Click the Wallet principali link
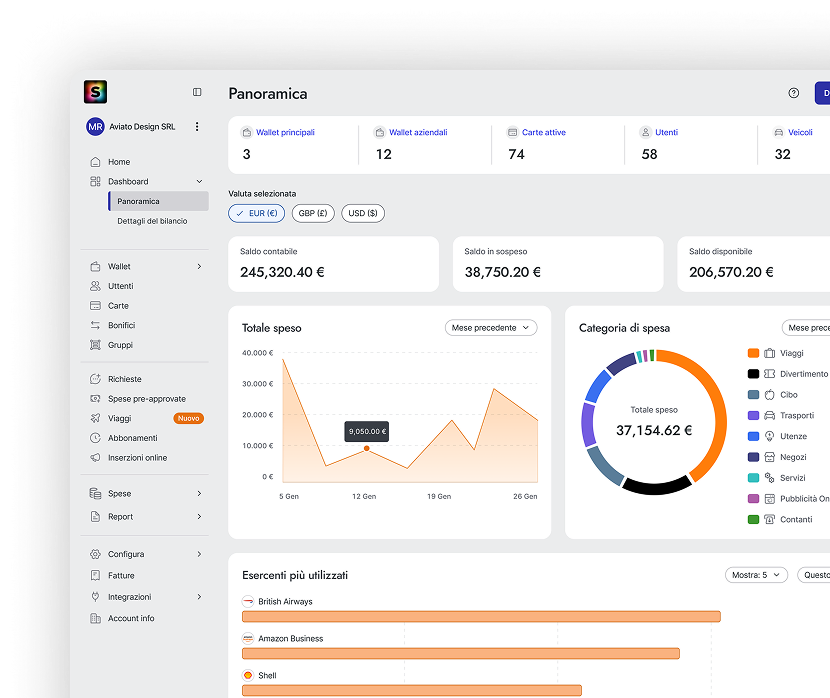 pos(285,132)
